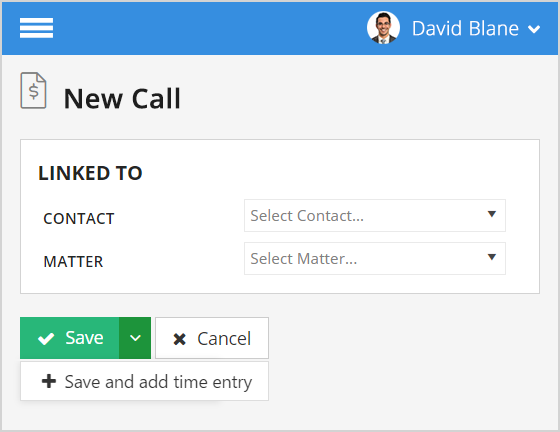Click the New Call page heading
Screen dimensions: 560x432
point(122,99)
